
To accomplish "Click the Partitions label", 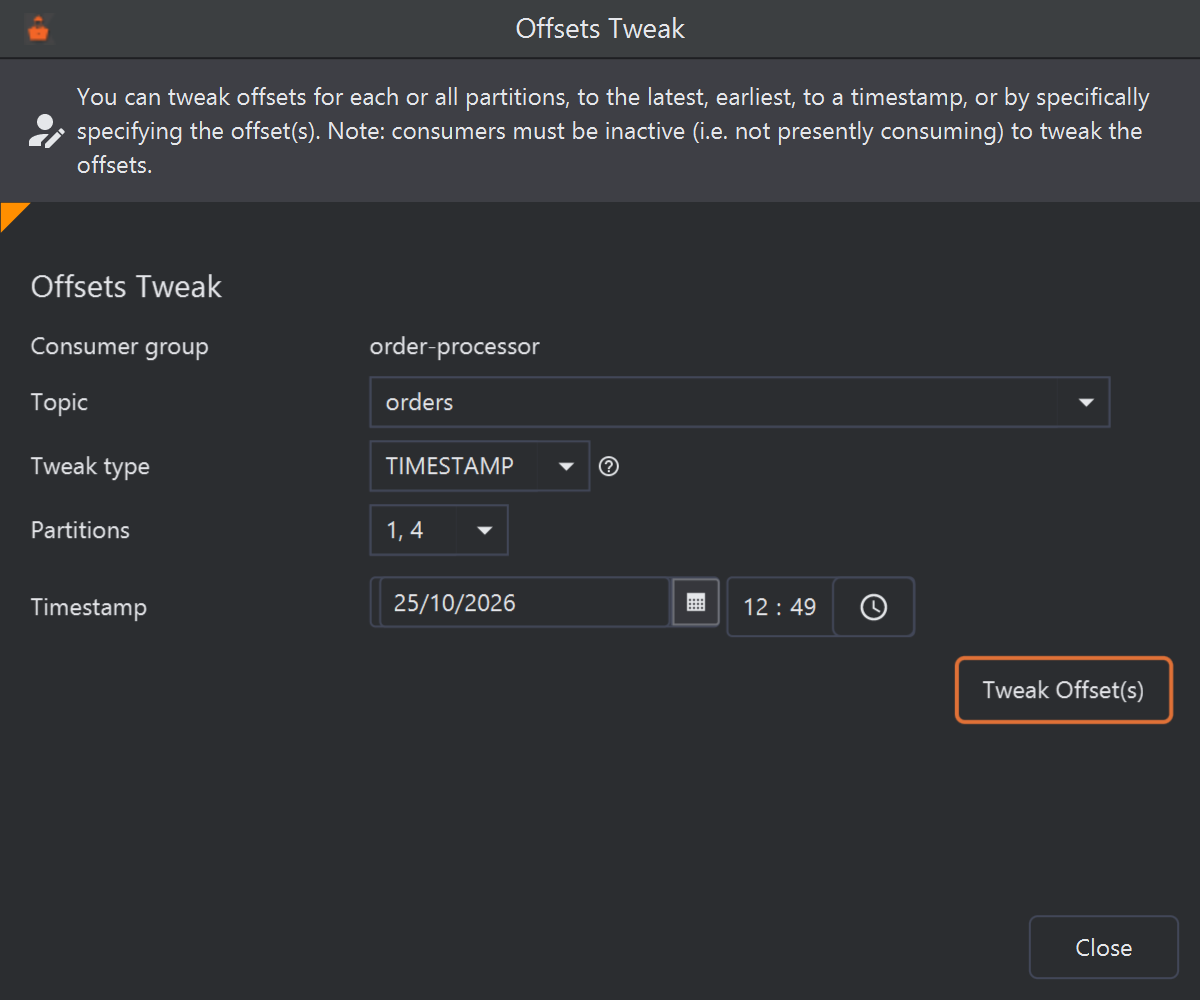I will coord(80,530).
